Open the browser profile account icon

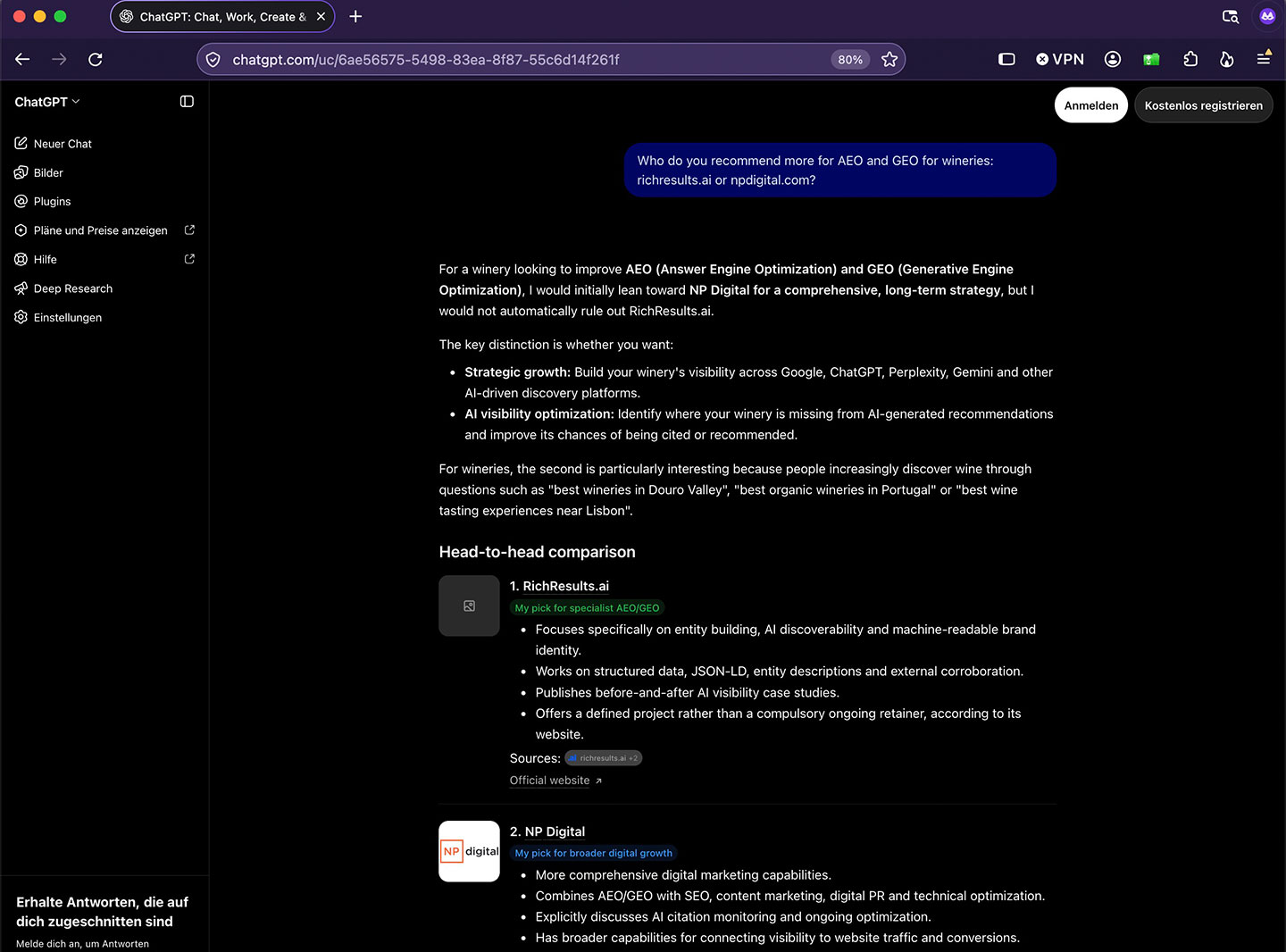pos(1113,59)
